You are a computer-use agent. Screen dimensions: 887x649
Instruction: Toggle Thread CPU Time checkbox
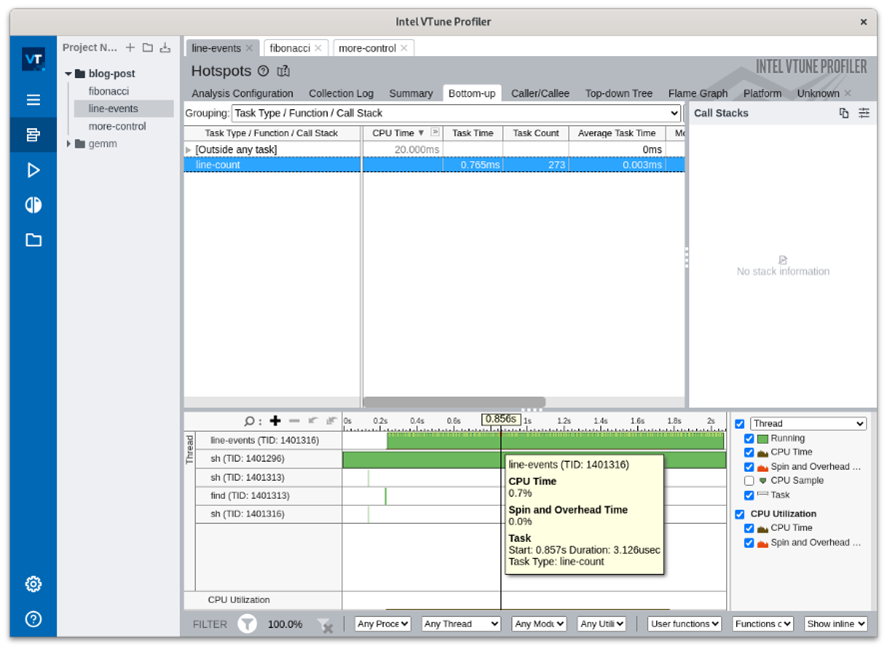point(749,453)
